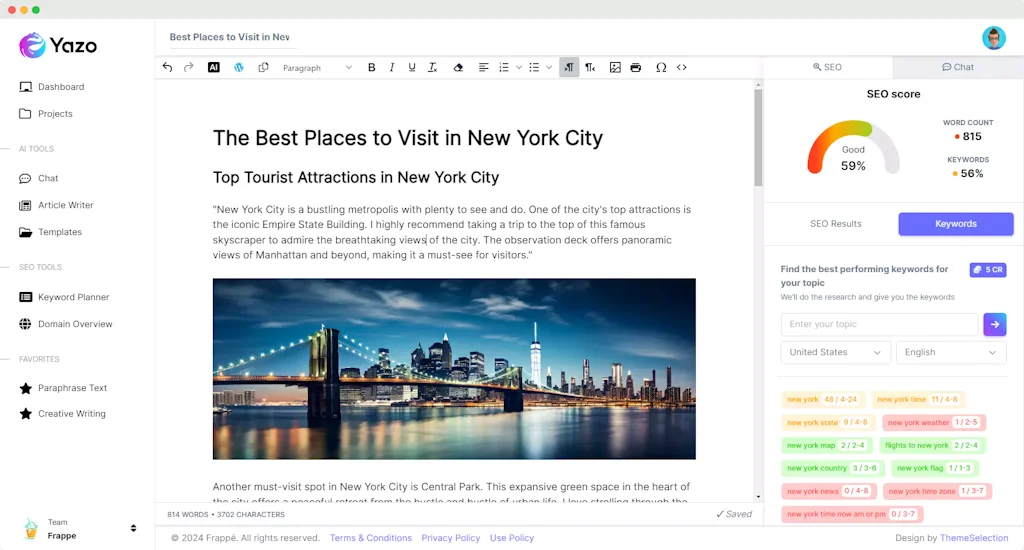Expand the English language dropdown
Viewport: 1024px width, 550px height.
(950, 352)
